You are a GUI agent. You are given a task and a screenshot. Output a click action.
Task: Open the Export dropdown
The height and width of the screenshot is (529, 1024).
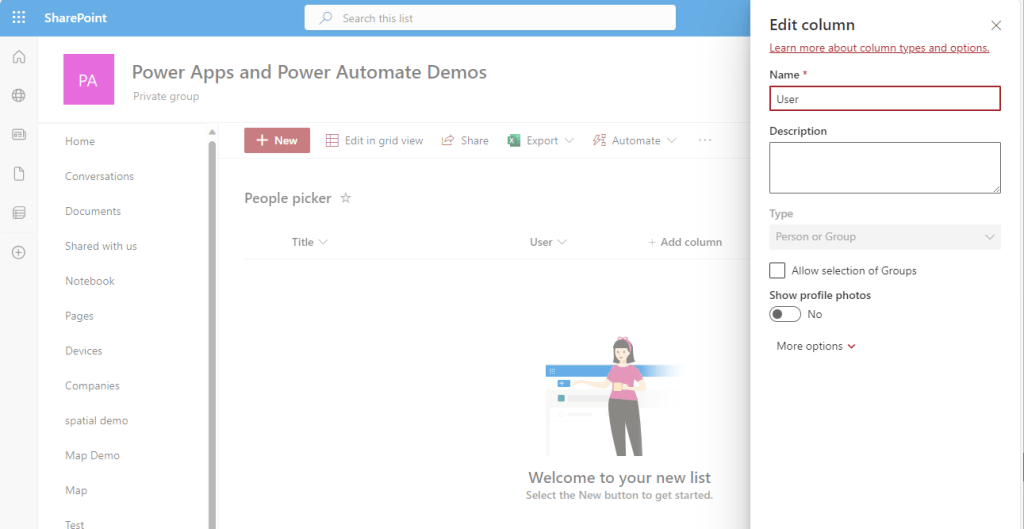541,141
